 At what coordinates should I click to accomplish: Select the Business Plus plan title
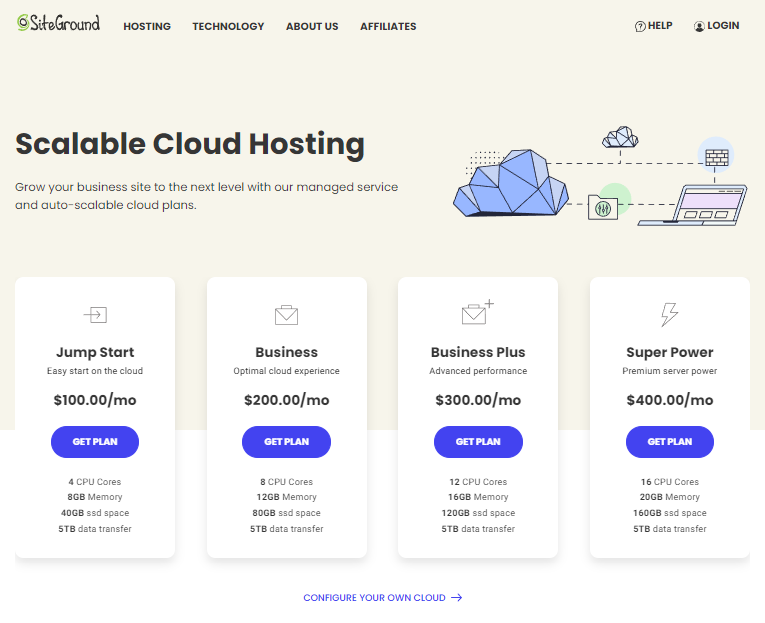(478, 352)
